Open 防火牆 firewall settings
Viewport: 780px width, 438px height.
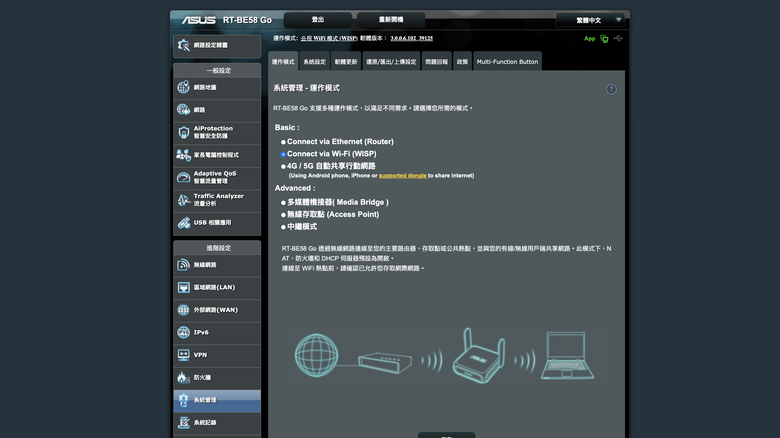(217, 378)
